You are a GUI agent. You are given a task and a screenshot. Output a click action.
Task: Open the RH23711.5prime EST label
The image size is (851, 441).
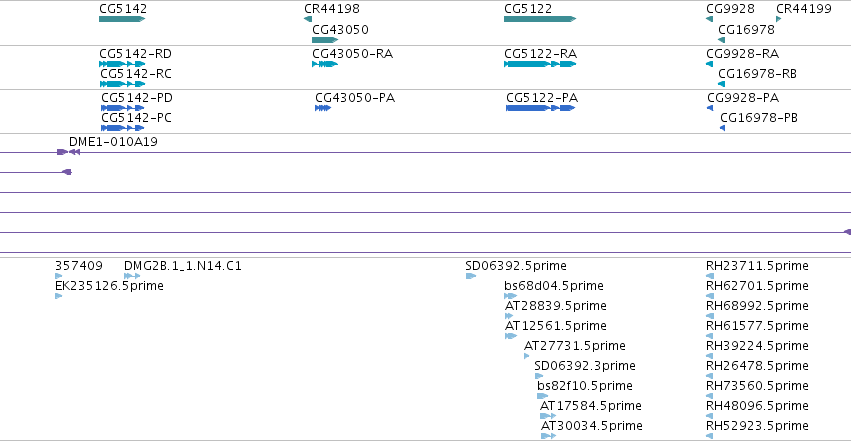coord(757,266)
